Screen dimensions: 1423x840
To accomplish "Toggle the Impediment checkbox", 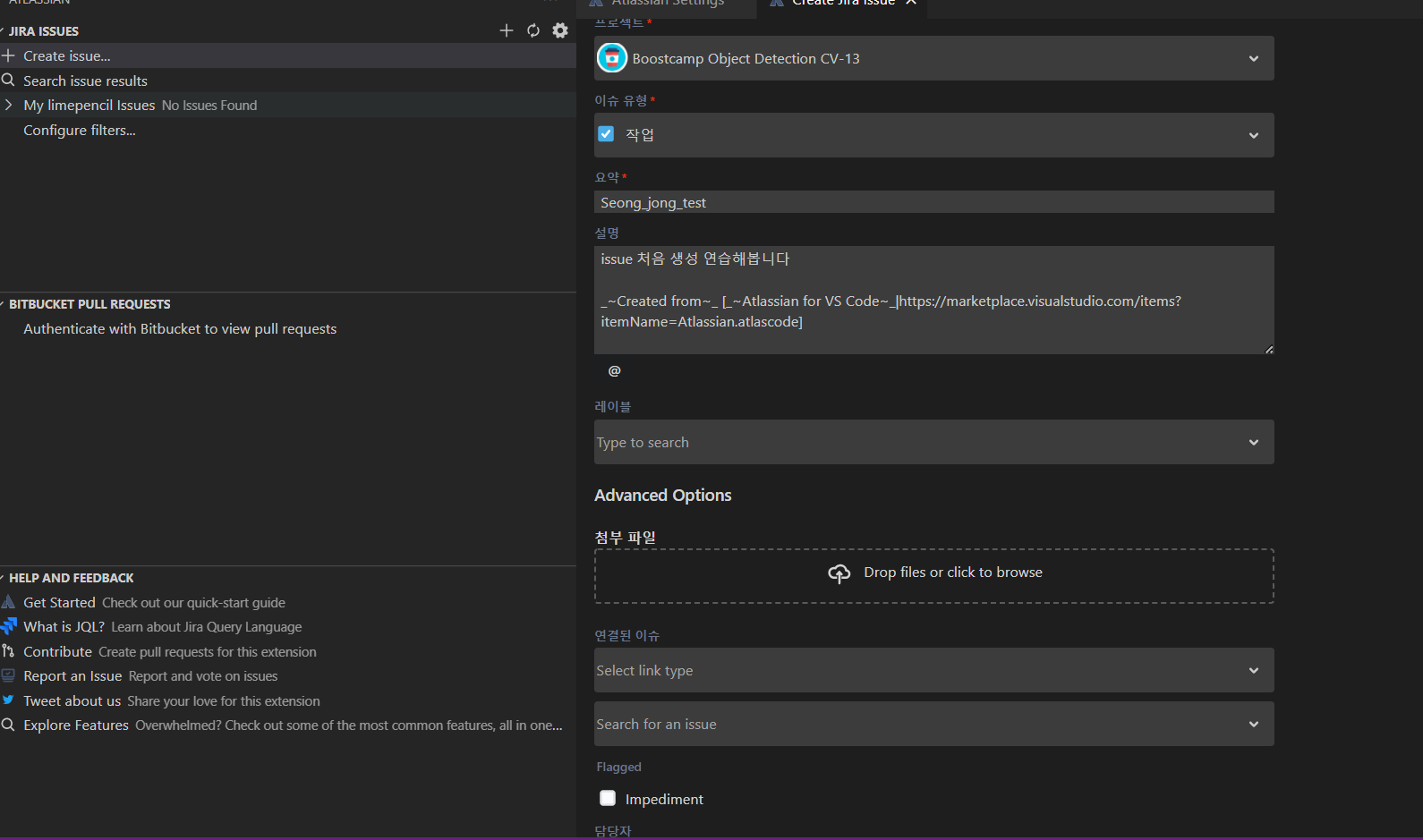I will coord(608,798).
